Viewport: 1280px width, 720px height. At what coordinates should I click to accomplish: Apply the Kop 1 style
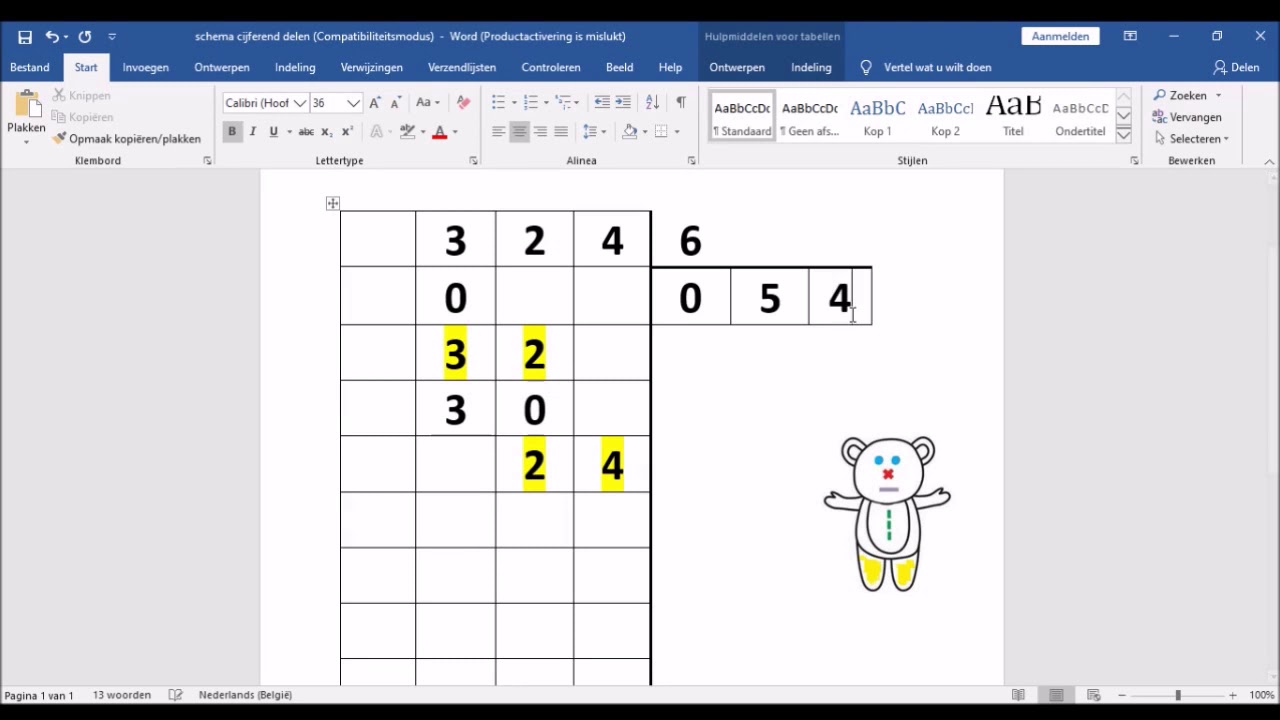point(878,116)
